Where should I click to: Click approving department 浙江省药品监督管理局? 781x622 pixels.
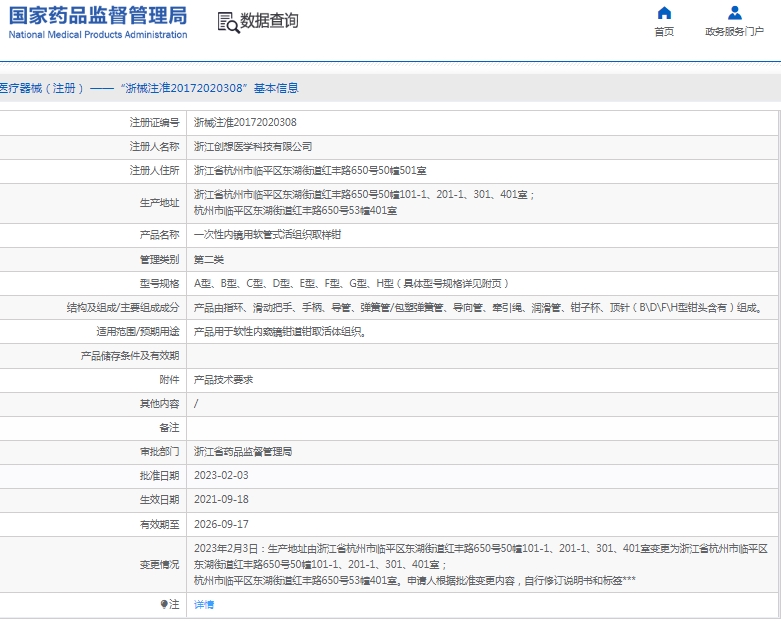(x=243, y=452)
